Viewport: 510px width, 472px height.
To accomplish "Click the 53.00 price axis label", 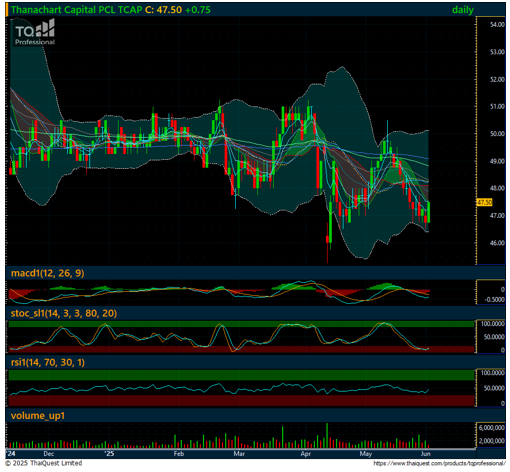I will tap(497, 52).
